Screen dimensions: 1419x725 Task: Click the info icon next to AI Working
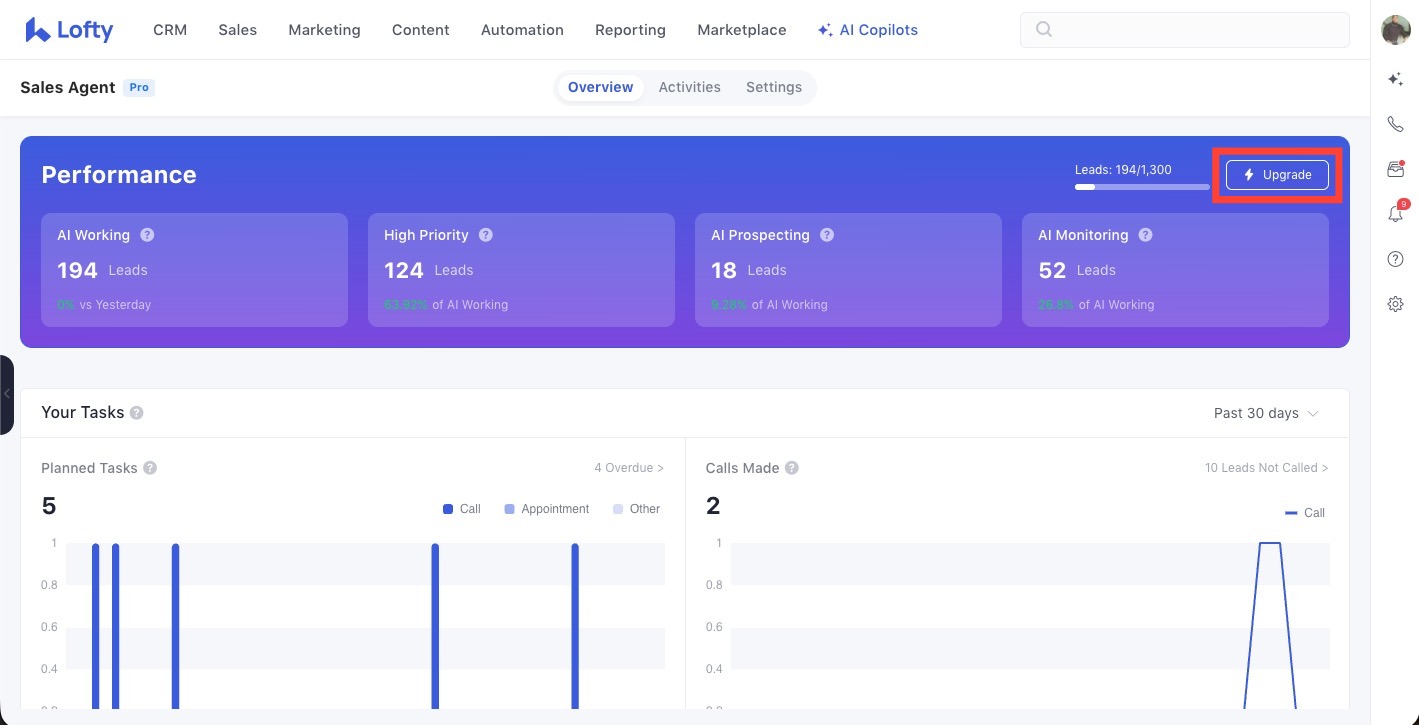click(147, 235)
